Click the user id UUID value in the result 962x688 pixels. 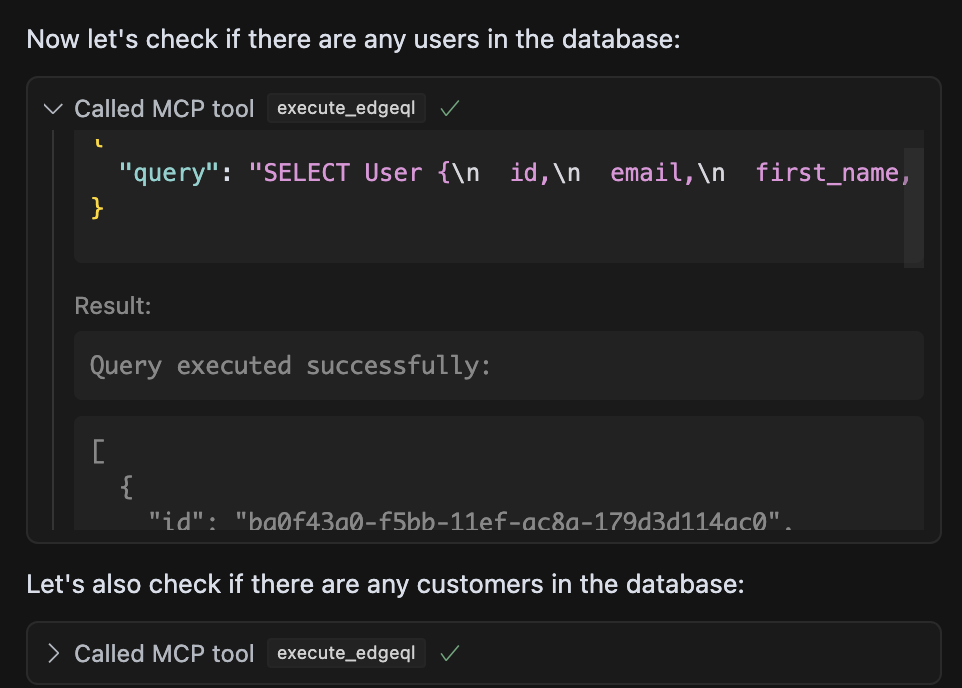(x=507, y=520)
